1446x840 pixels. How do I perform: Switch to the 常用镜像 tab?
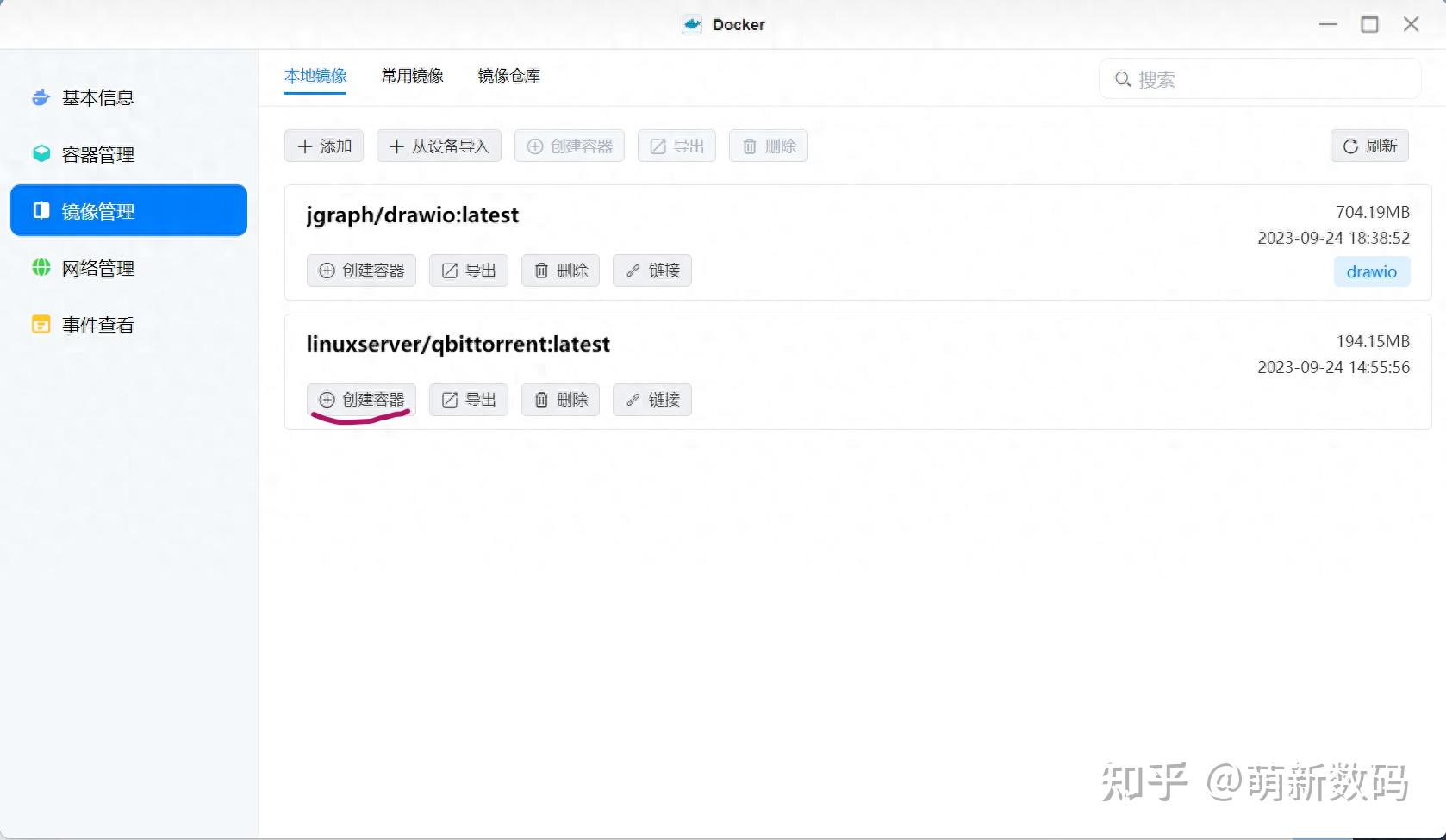click(x=412, y=76)
